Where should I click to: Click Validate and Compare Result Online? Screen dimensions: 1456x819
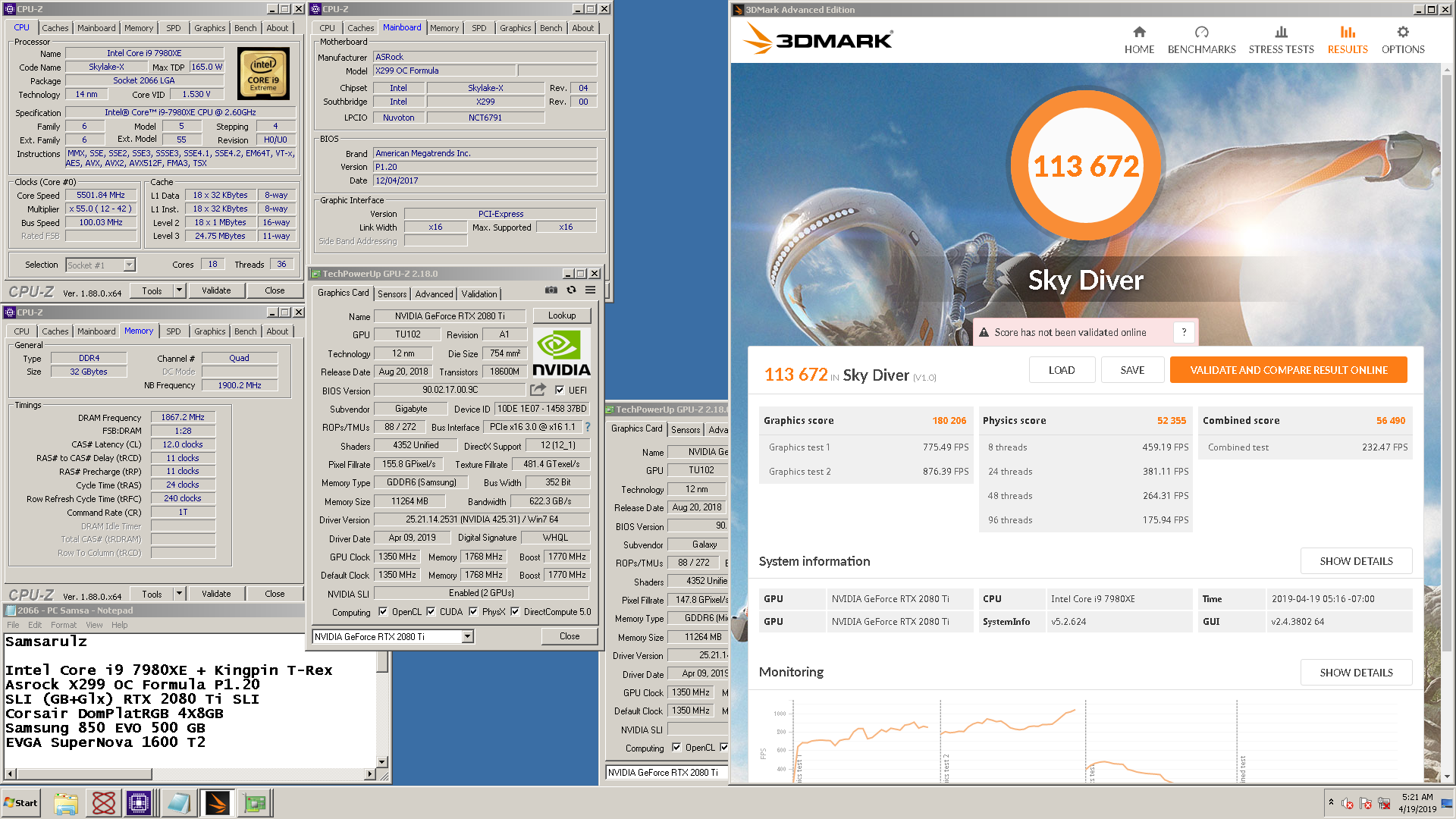click(x=1288, y=370)
